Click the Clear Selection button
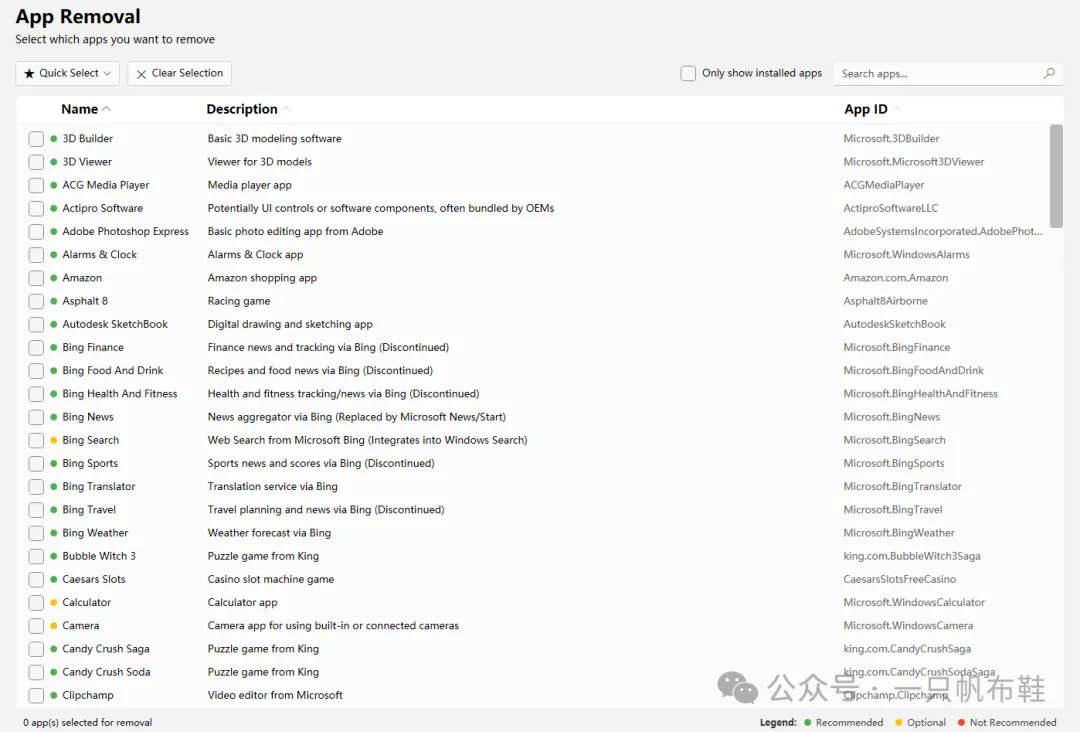The height and width of the screenshot is (732, 1080). click(x=179, y=73)
